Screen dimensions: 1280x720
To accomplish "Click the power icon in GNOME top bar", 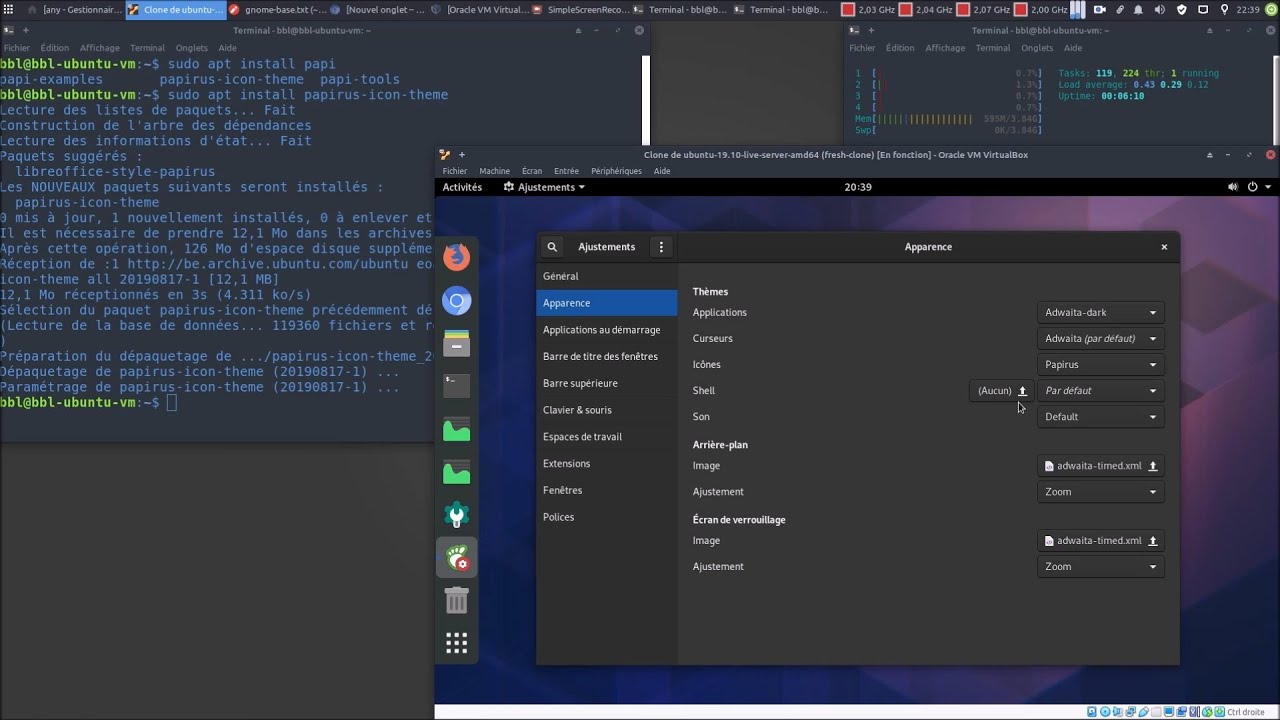I will pyautogui.click(x=1252, y=187).
